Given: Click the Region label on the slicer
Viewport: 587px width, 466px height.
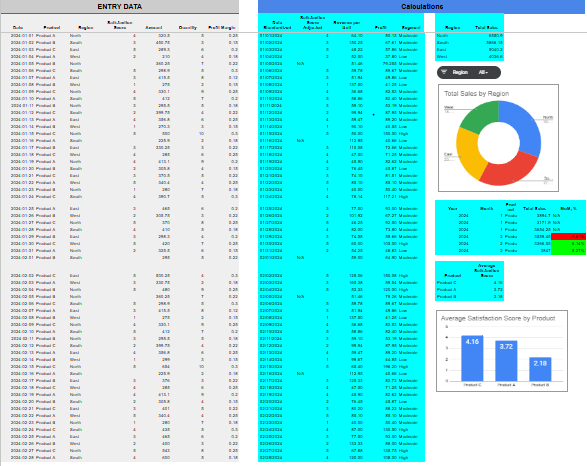Looking at the screenshot, I should (460, 72).
